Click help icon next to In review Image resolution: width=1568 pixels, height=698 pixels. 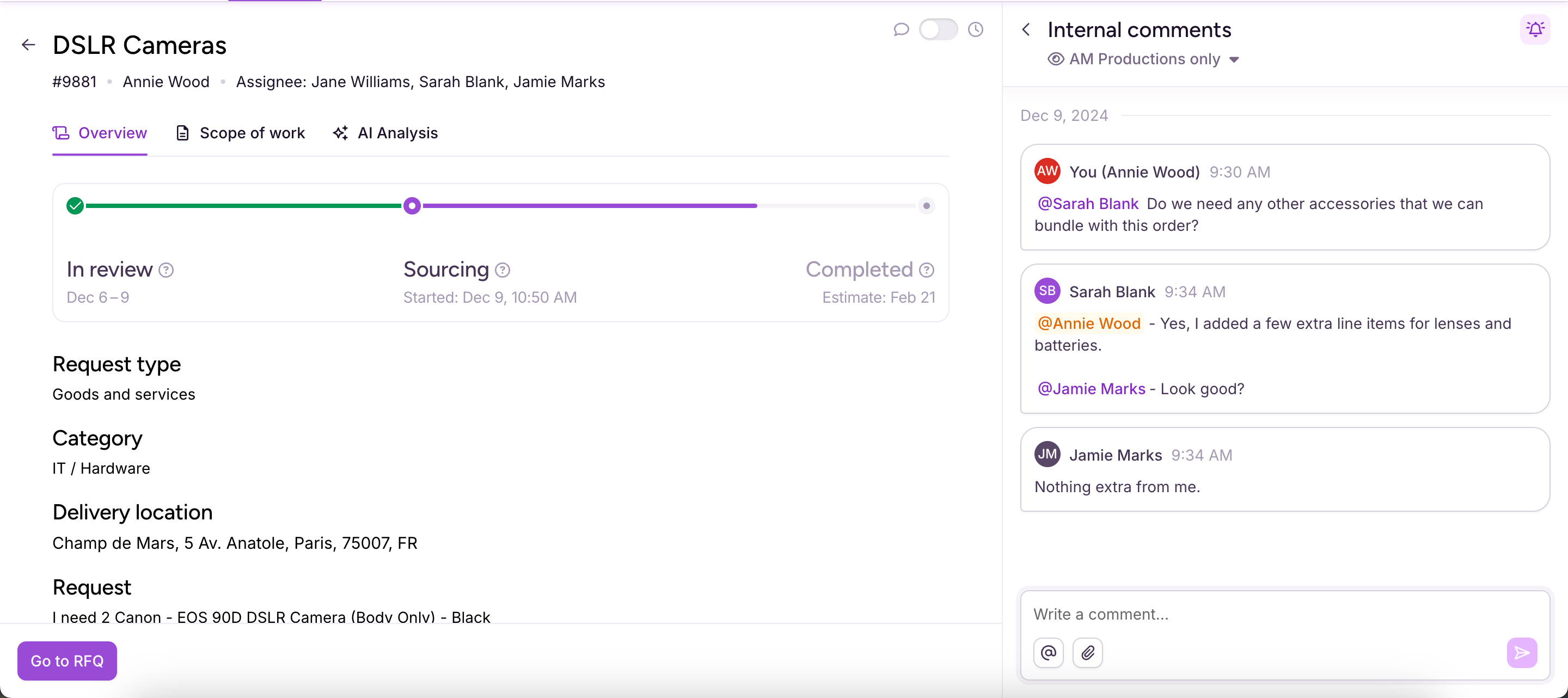click(x=166, y=270)
